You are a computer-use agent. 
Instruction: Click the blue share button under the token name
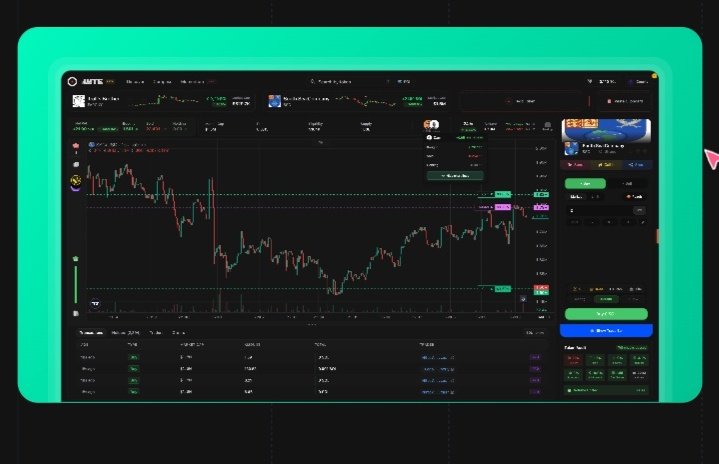coord(636,165)
